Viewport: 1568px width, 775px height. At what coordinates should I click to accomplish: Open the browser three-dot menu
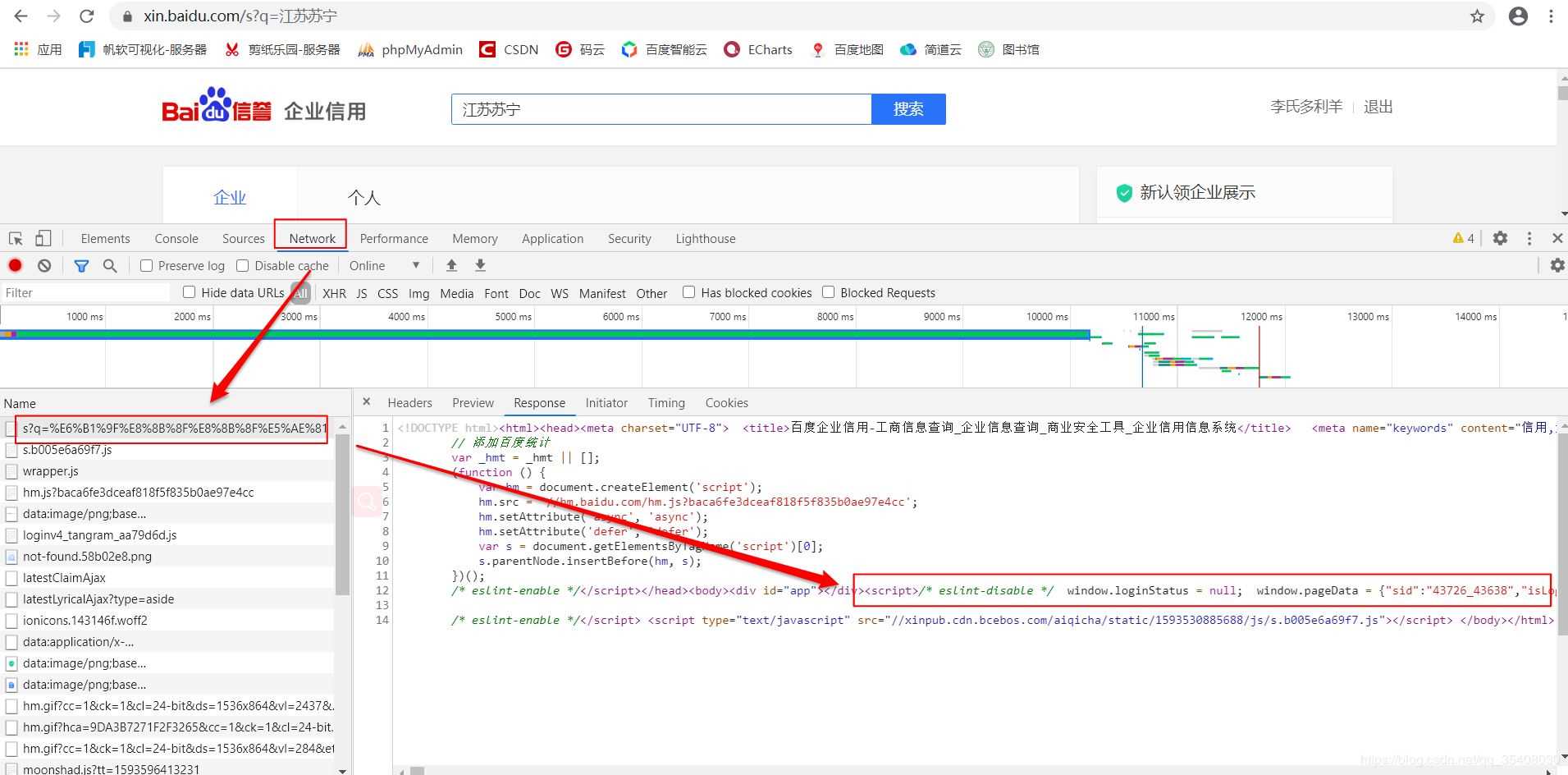click(1551, 16)
